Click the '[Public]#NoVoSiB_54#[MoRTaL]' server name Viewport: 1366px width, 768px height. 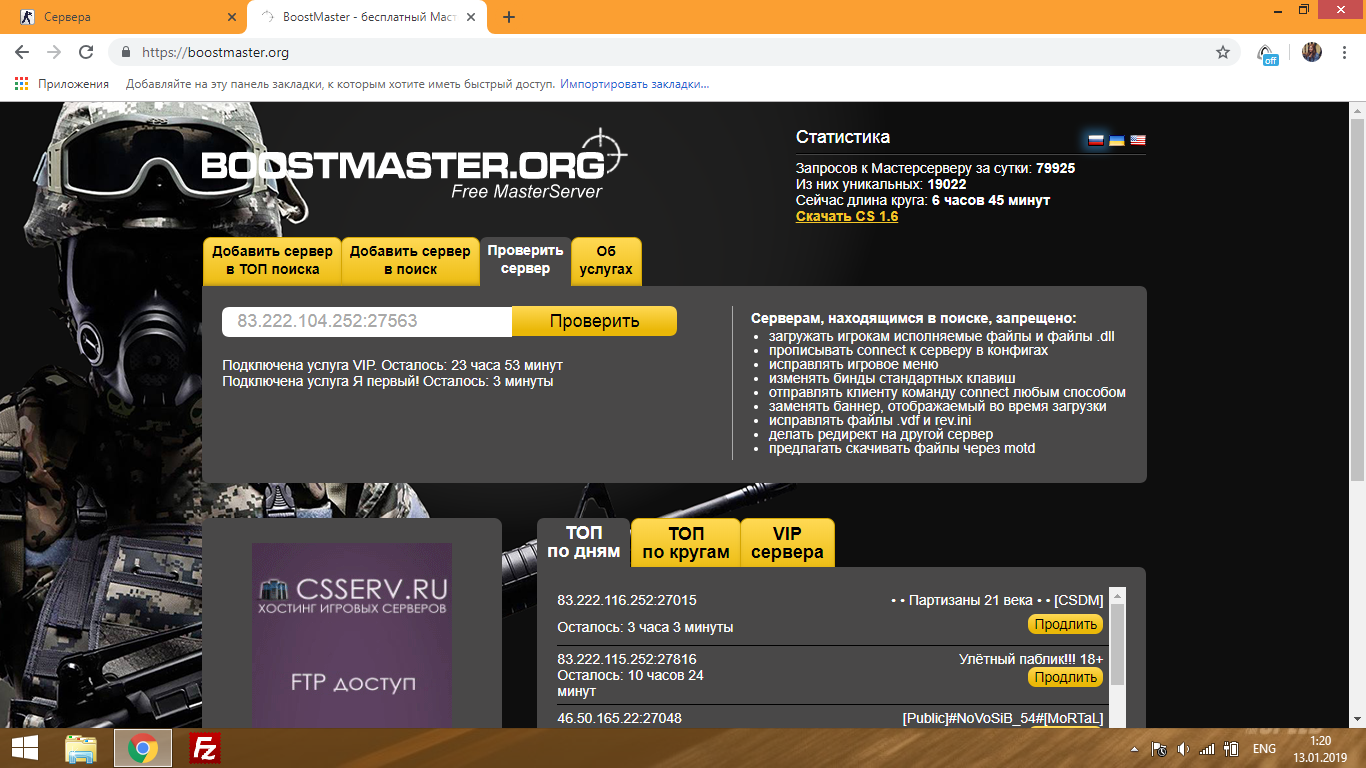[1003, 718]
